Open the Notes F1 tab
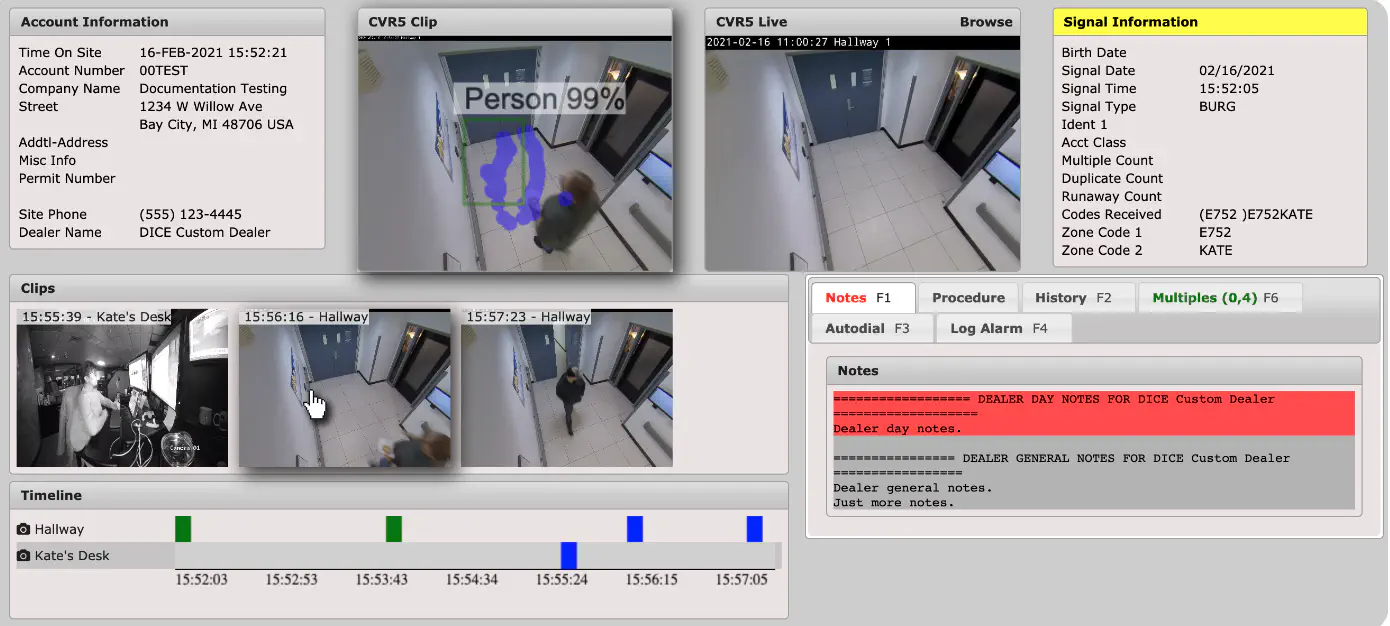 863,298
